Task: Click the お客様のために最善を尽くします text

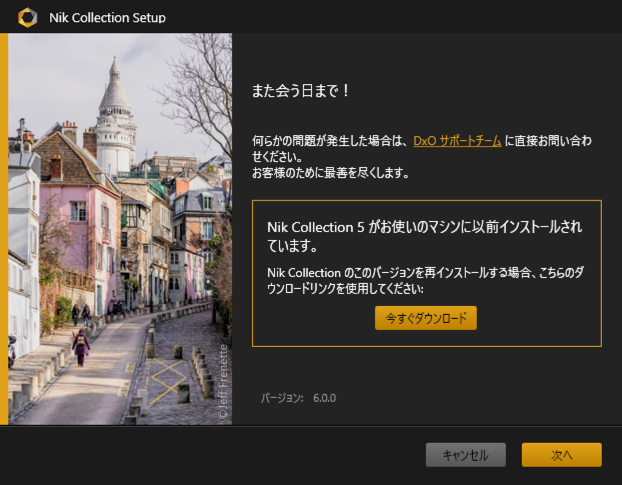Action: (330, 173)
